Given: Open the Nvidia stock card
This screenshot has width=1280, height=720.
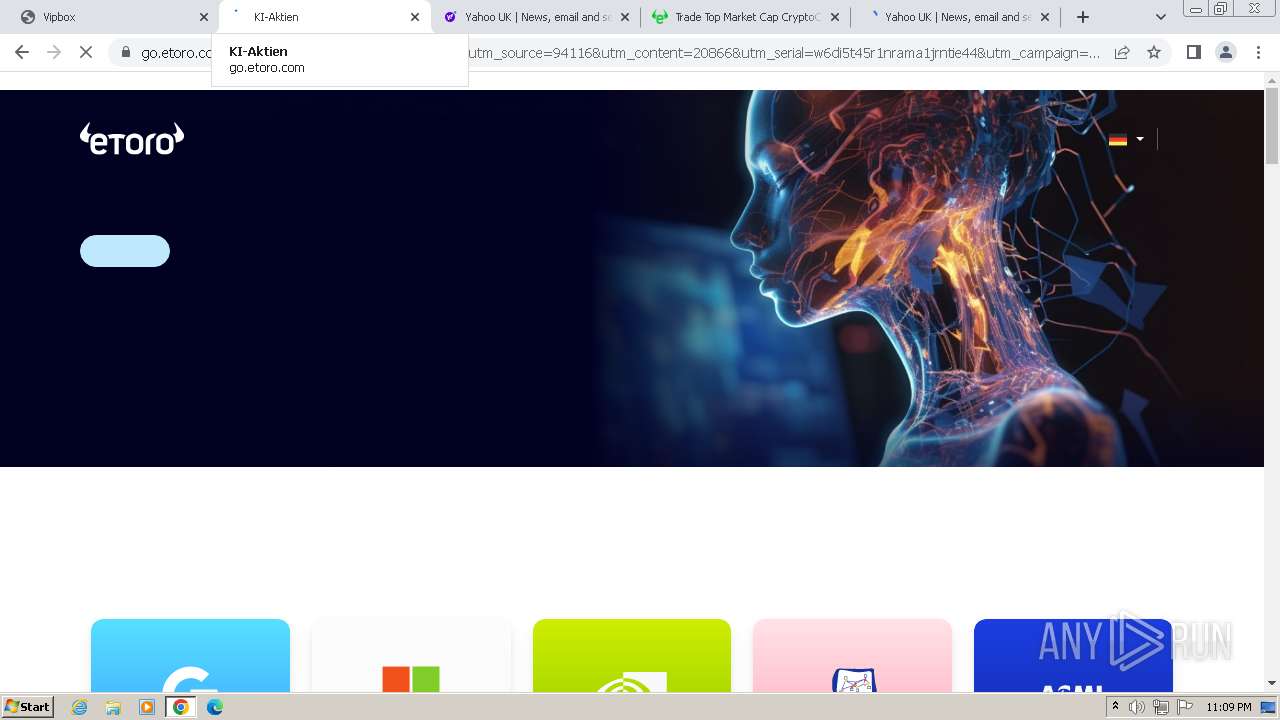Looking at the screenshot, I should tap(632, 655).
